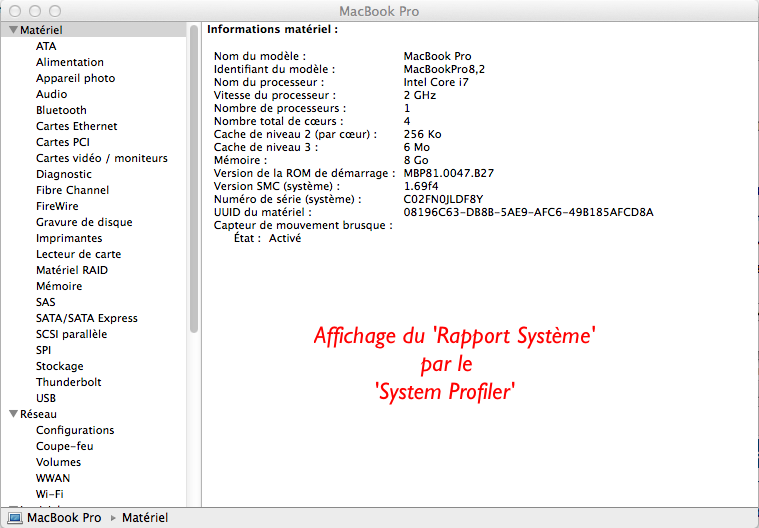This screenshot has width=759, height=528.
Task: Select SPI in the sidebar
Action: tap(43, 349)
